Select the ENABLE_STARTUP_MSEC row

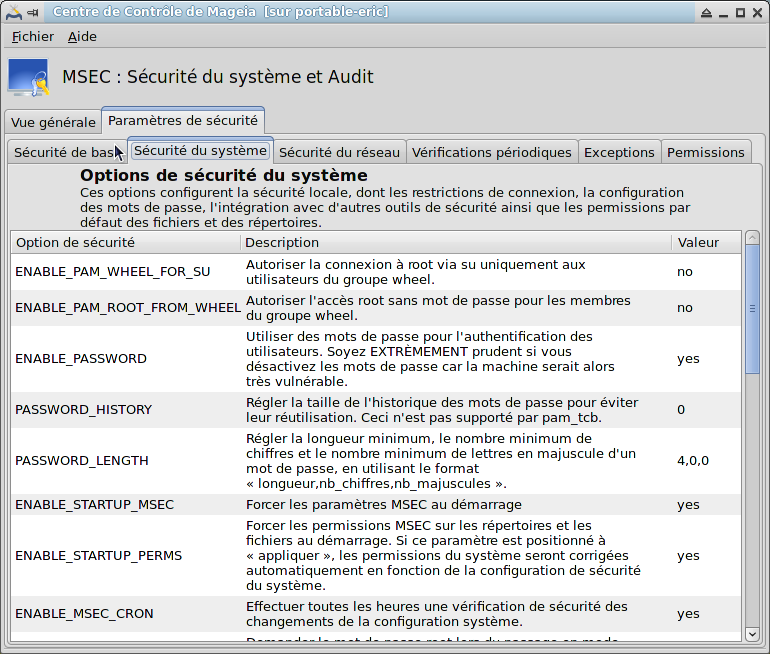pyautogui.click(x=376, y=505)
